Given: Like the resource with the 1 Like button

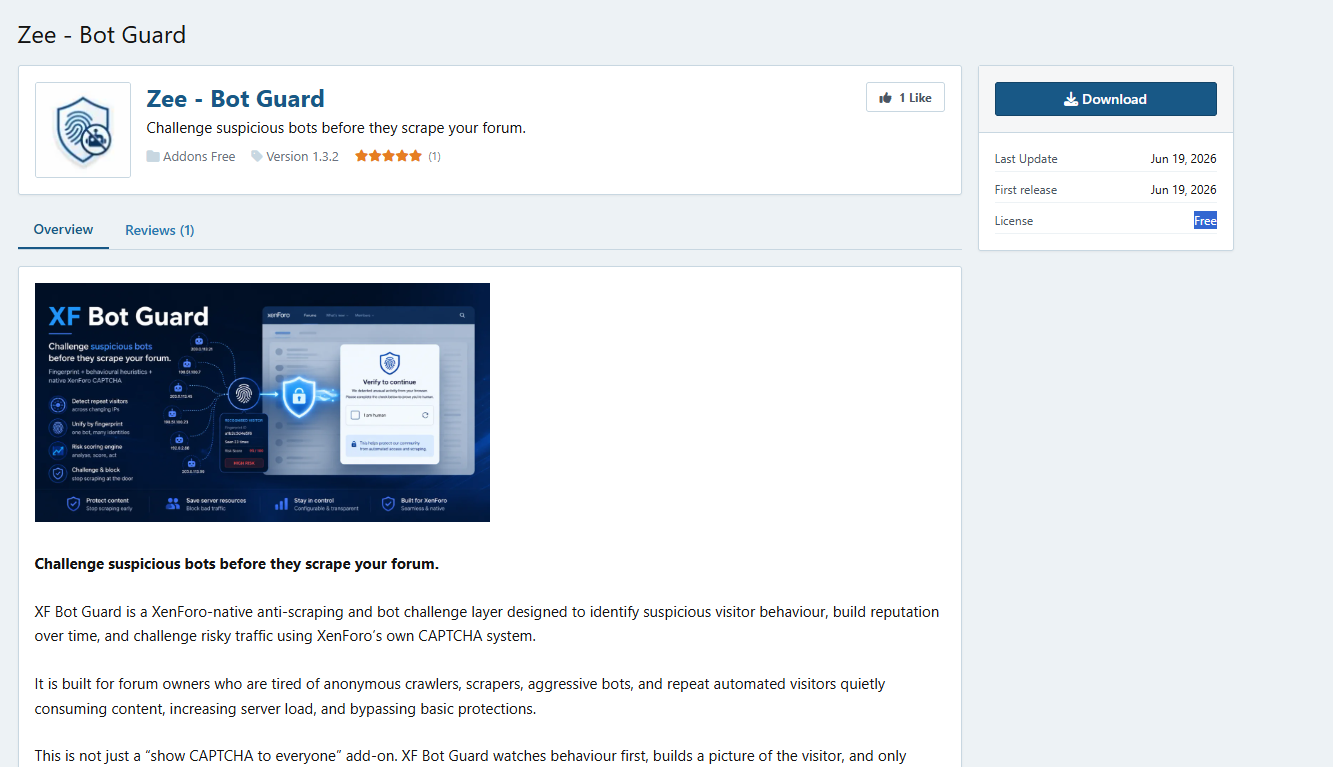Looking at the screenshot, I should [x=905, y=97].
